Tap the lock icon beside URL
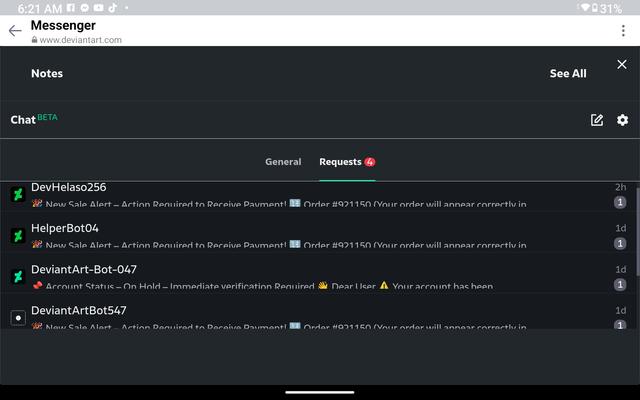640x400 pixels. pyautogui.click(x=34, y=40)
